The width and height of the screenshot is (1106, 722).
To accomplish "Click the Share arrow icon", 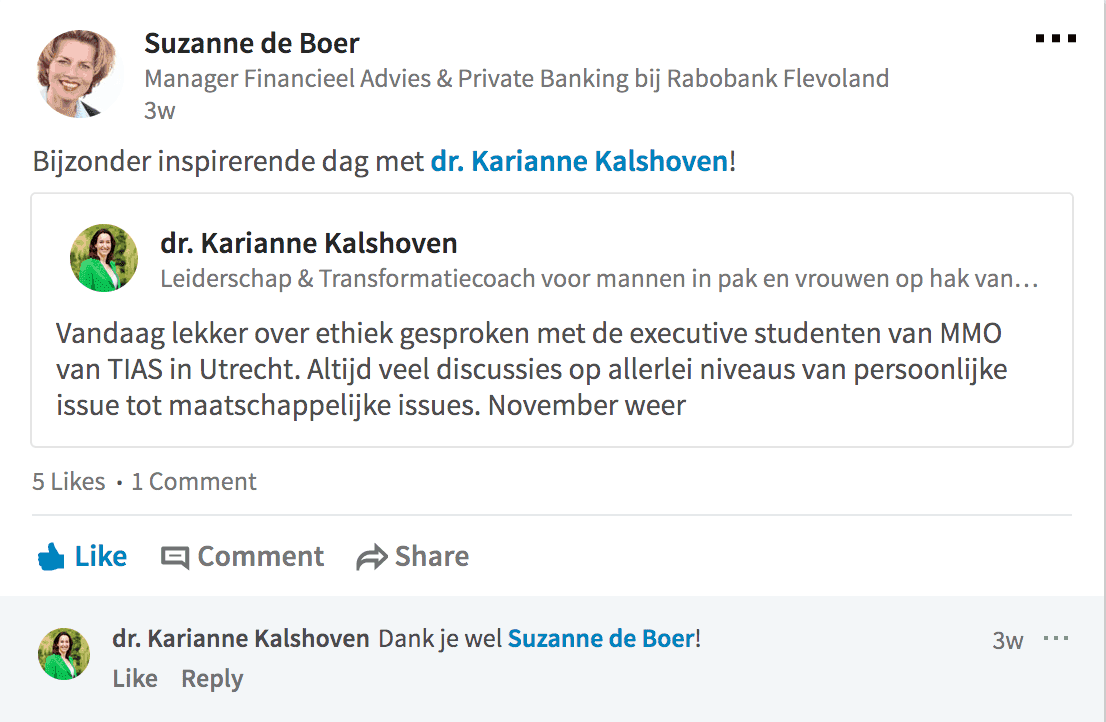I will pyautogui.click(x=371, y=557).
